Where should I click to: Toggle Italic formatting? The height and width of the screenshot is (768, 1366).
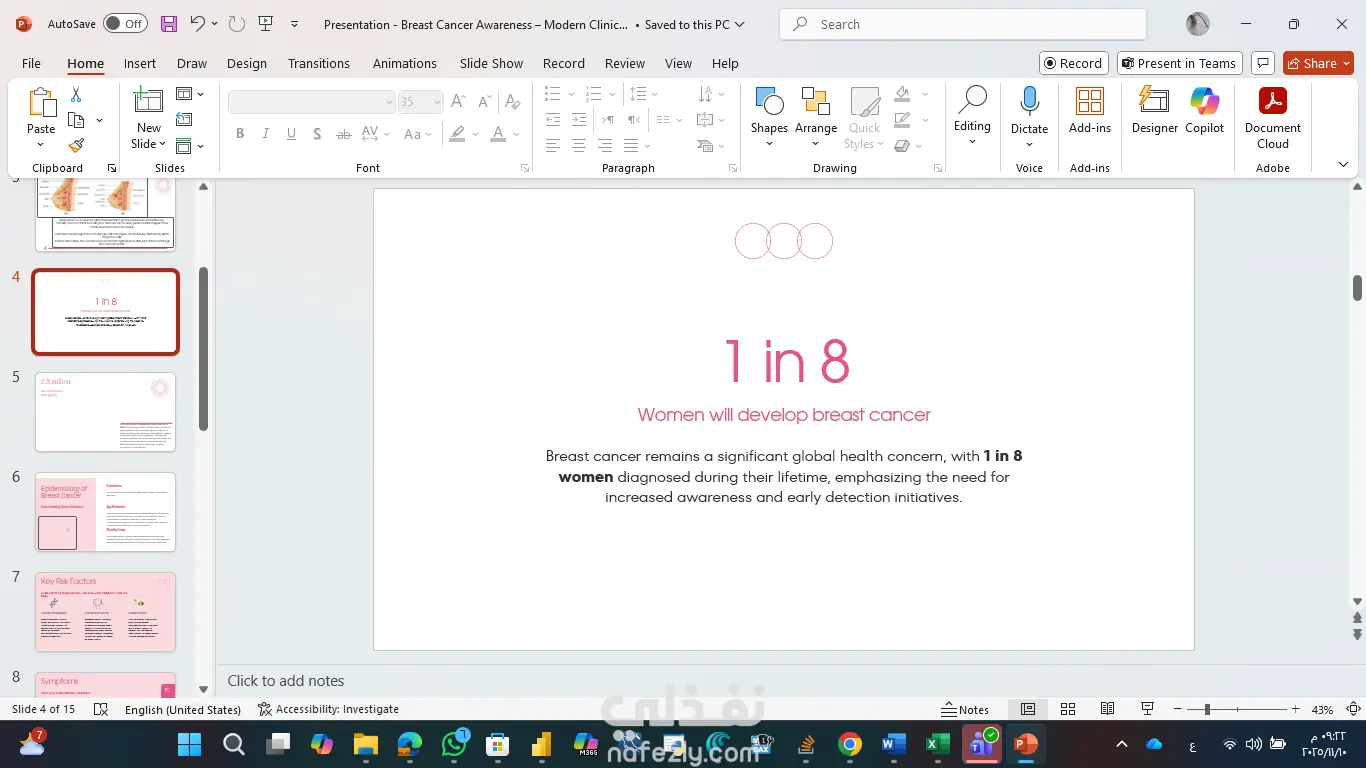266,134
